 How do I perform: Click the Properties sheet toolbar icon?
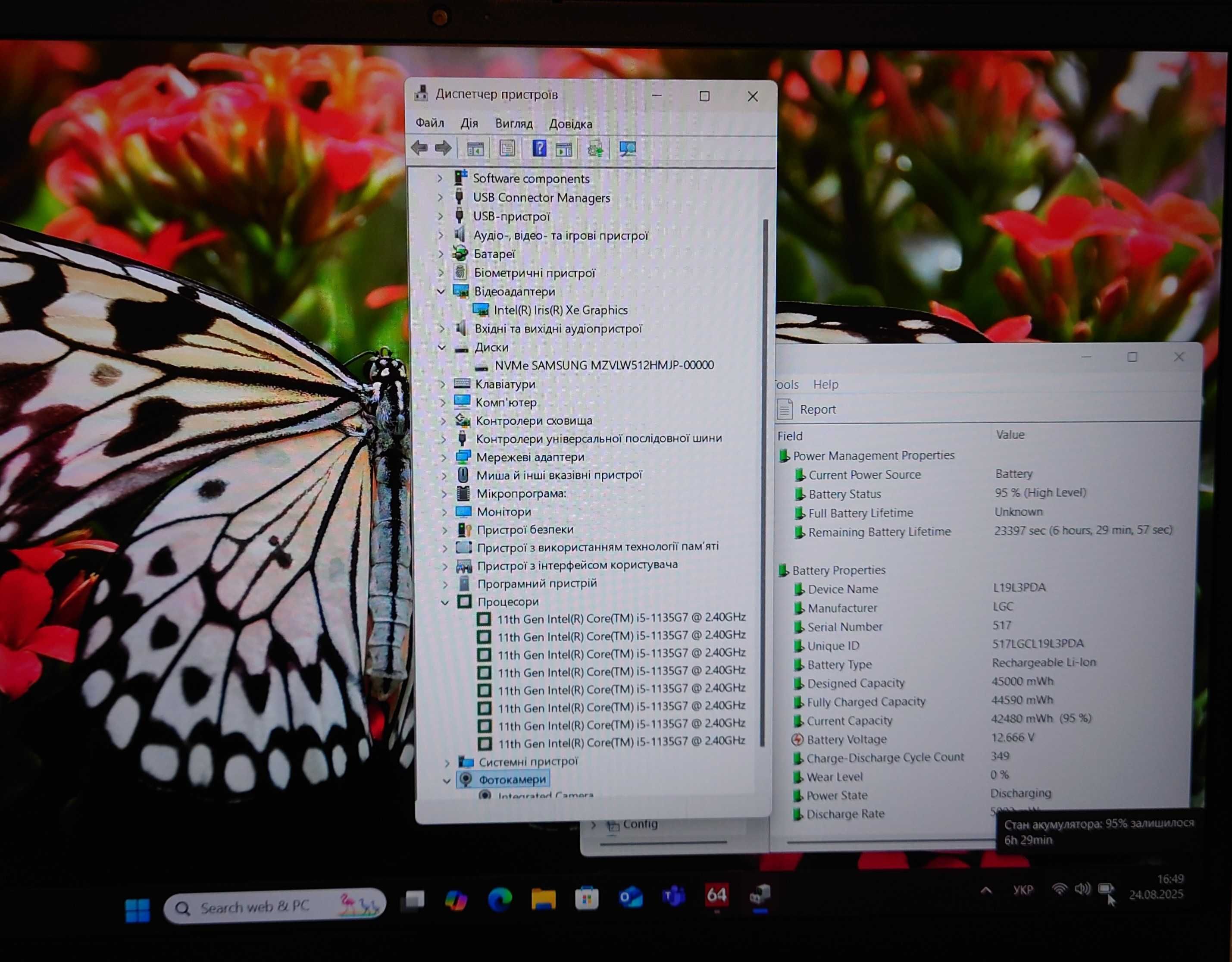pos(507,148)
